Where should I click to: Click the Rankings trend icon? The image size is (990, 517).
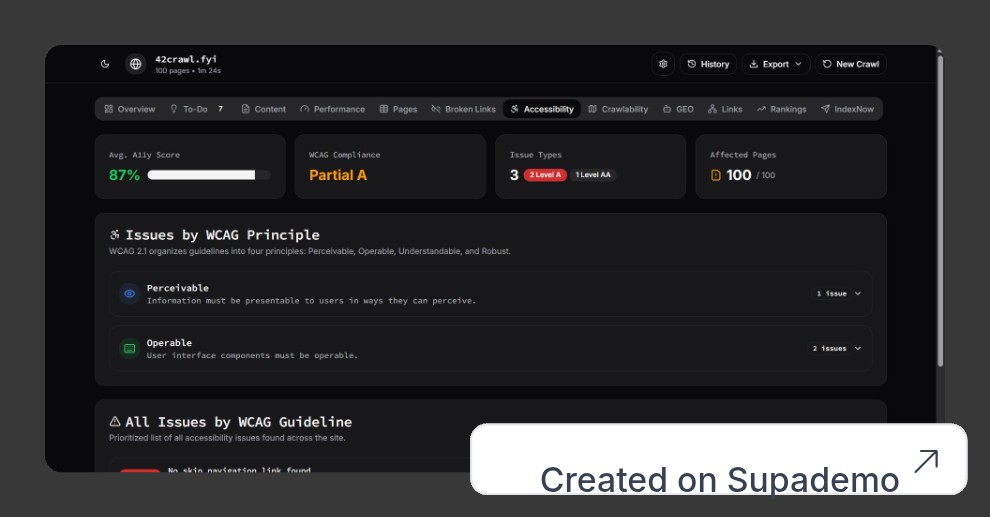[x=761, y=109]
